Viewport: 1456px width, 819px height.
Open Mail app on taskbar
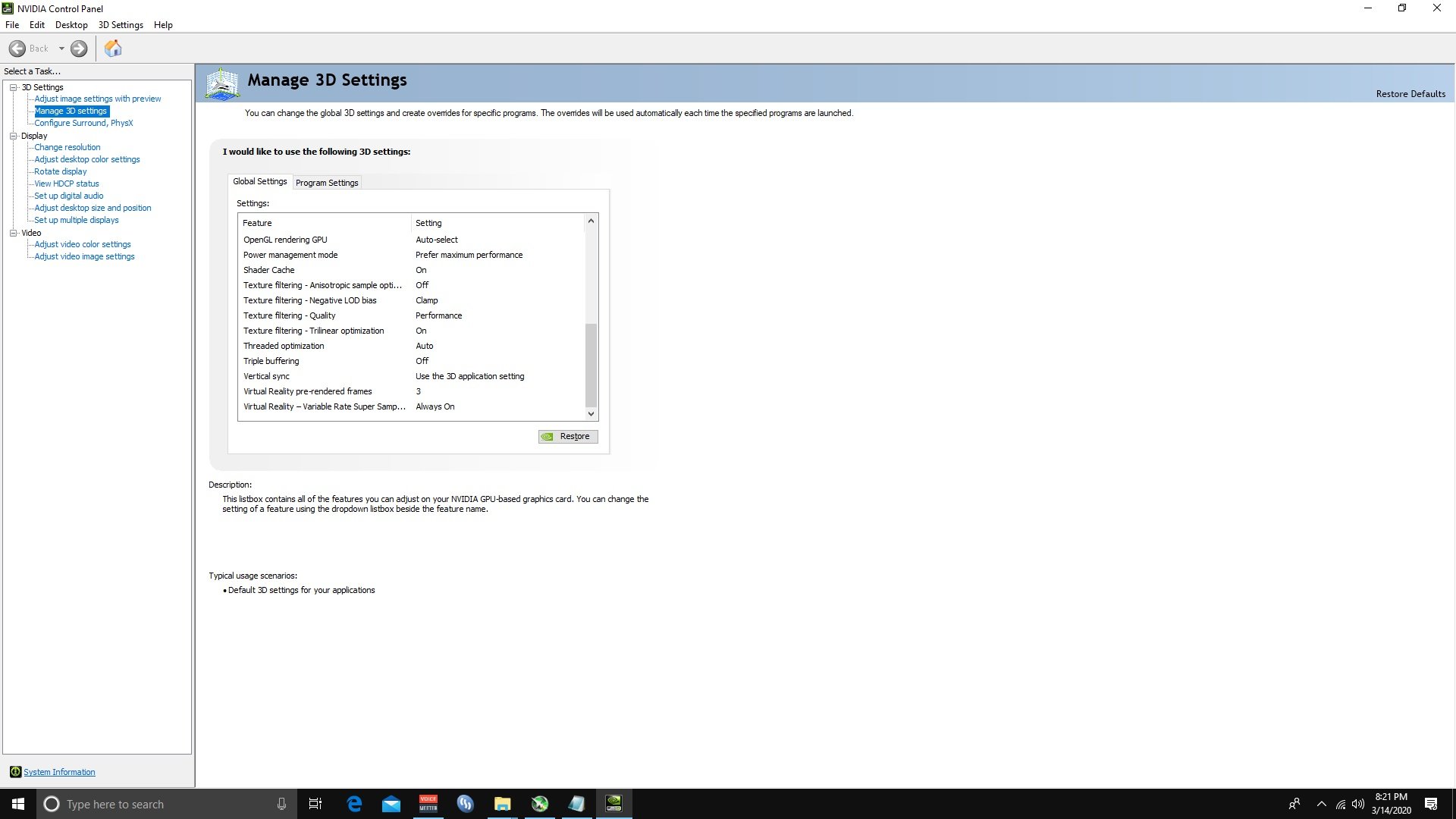pos(391,804)
